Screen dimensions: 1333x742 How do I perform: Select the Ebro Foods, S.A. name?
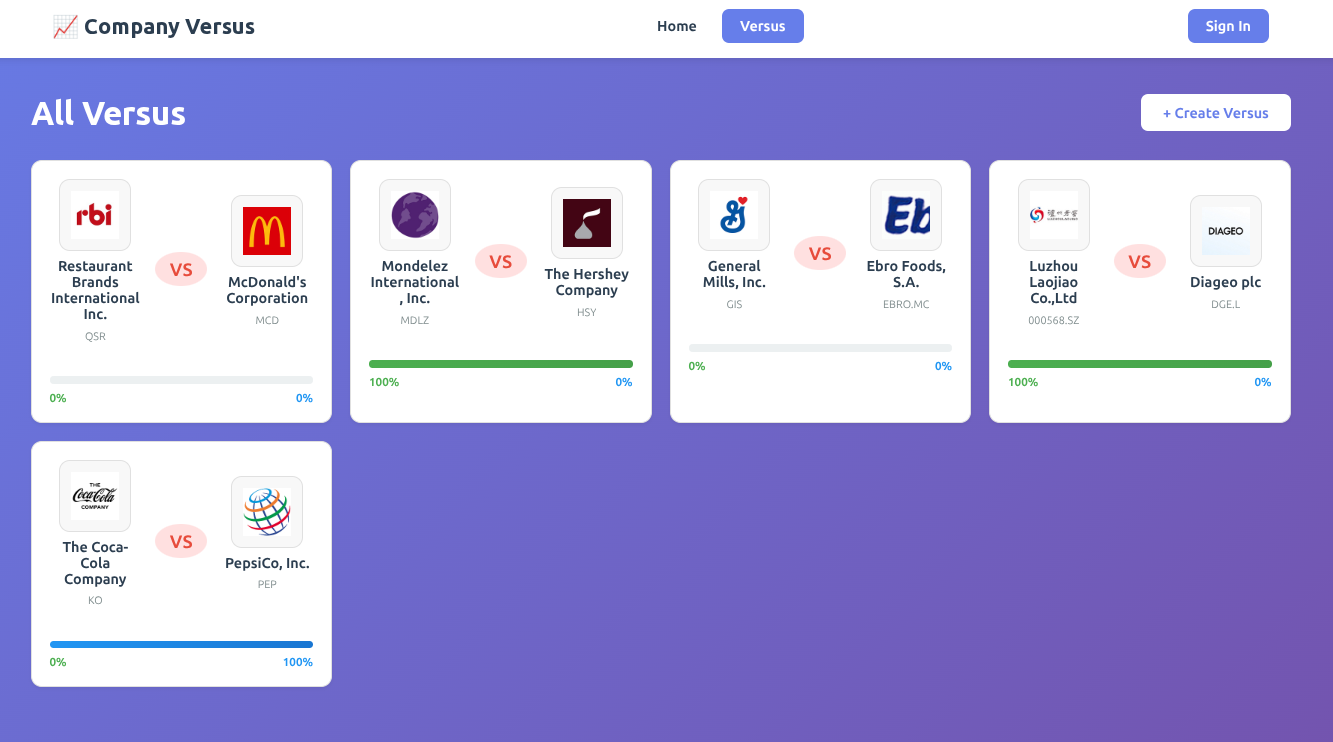(906, 274)
